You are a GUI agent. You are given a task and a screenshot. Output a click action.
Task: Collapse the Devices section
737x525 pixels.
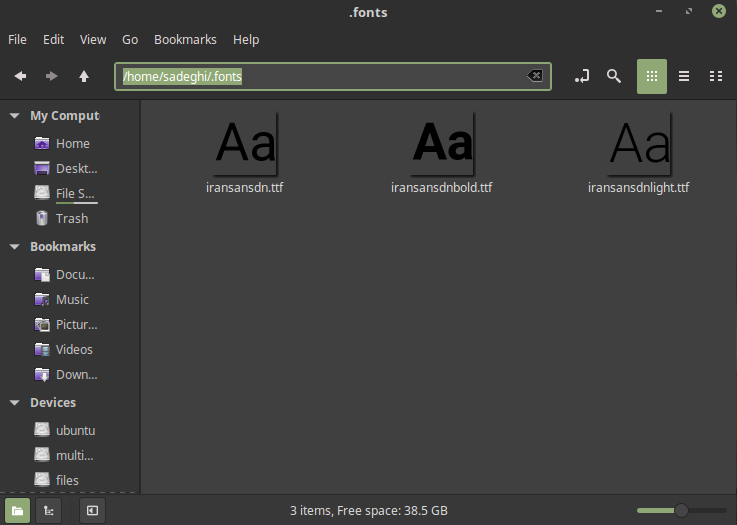coord(14,403)
